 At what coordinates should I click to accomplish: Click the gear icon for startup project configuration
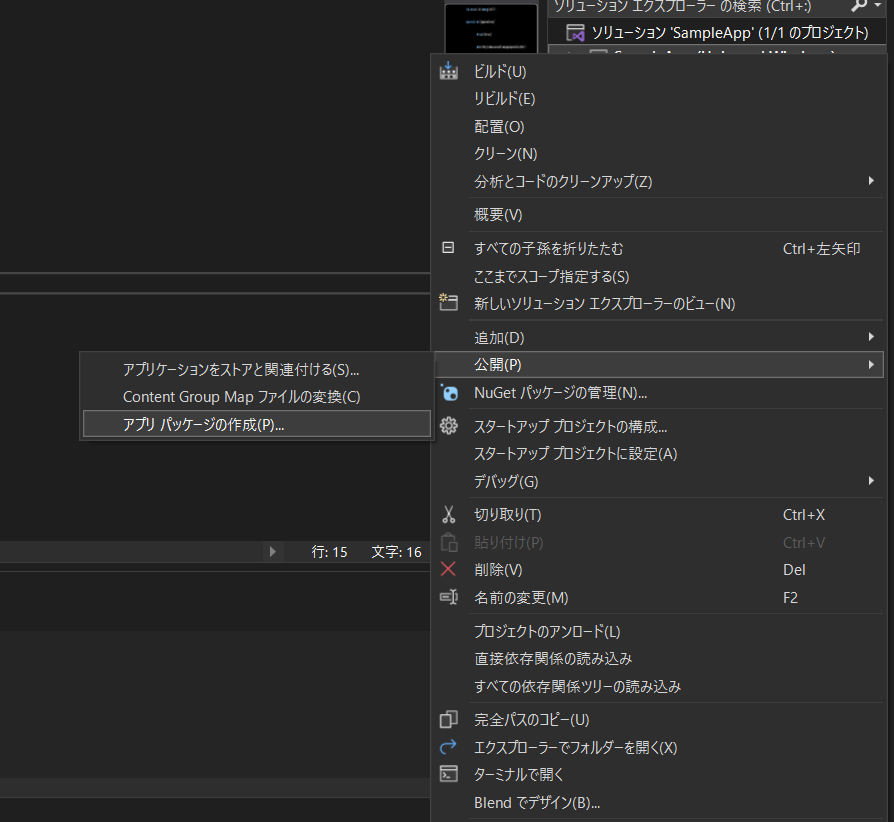pos(449,426)
